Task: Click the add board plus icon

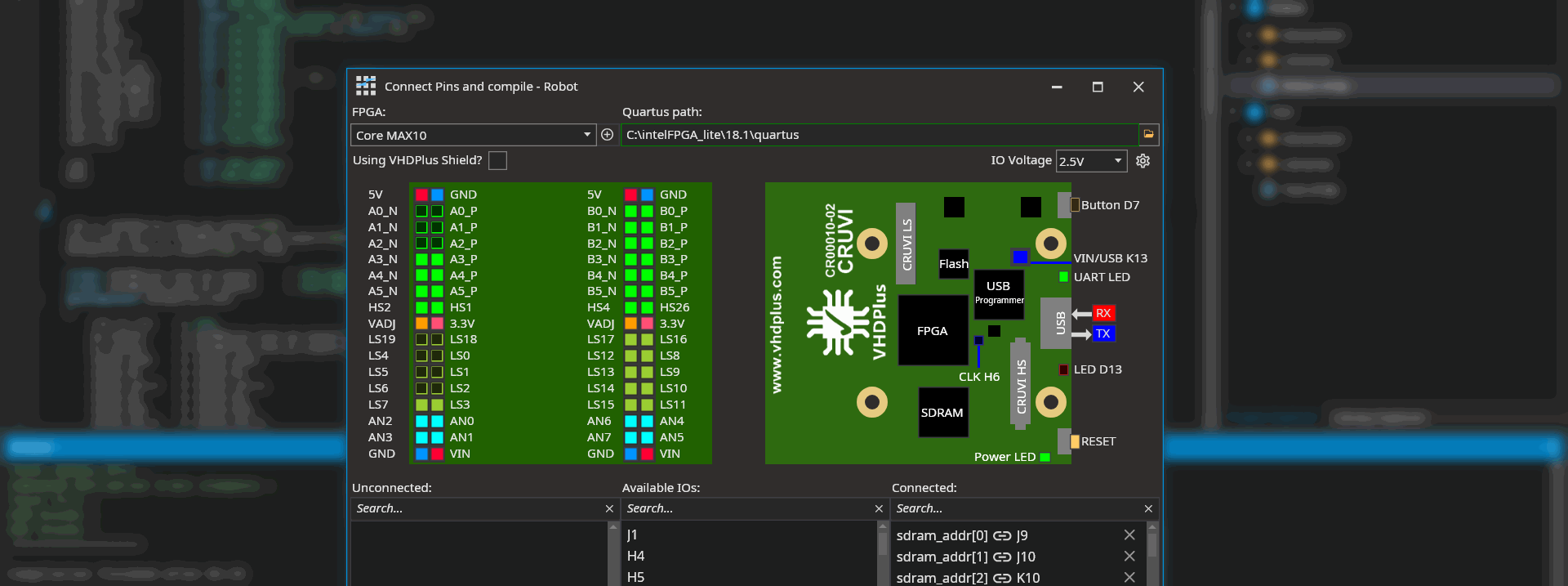Action: [607, 135]
